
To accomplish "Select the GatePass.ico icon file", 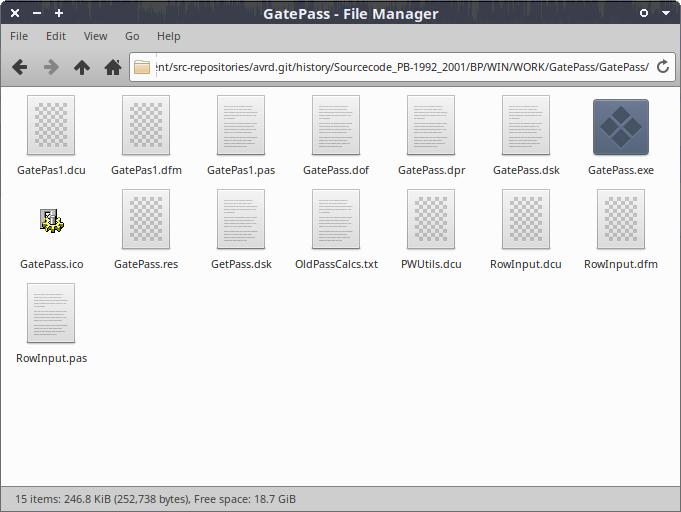I will pos(51,221).
